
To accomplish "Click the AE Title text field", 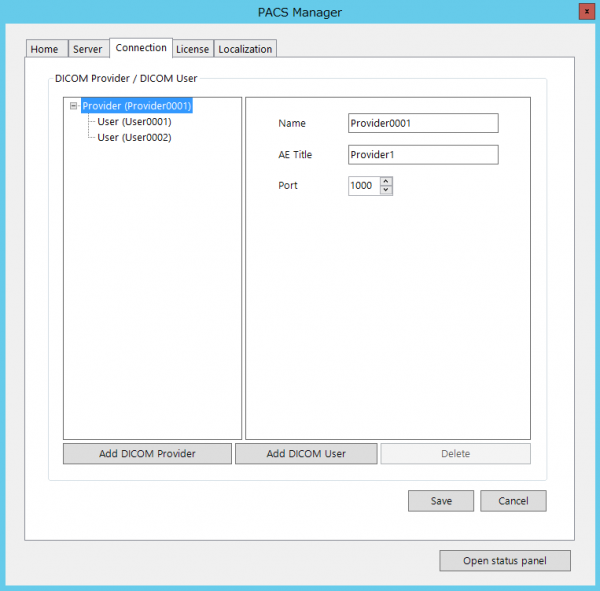I will pyautogui.click(x=422, y=155).
